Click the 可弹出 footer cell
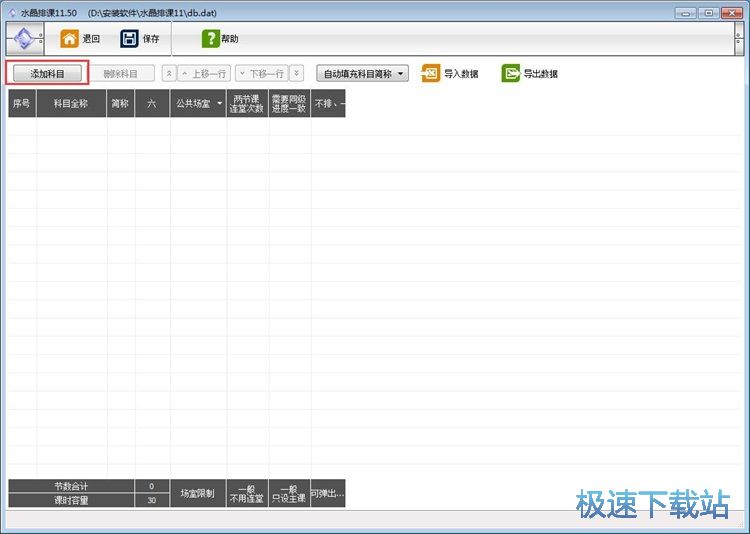The width and height of the screenshot is (750, 534). [328, 493]
